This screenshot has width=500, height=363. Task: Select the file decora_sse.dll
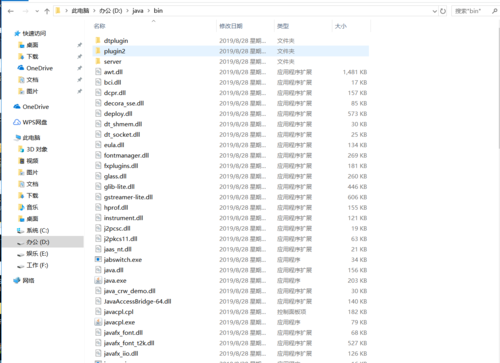tap(124, 103)
